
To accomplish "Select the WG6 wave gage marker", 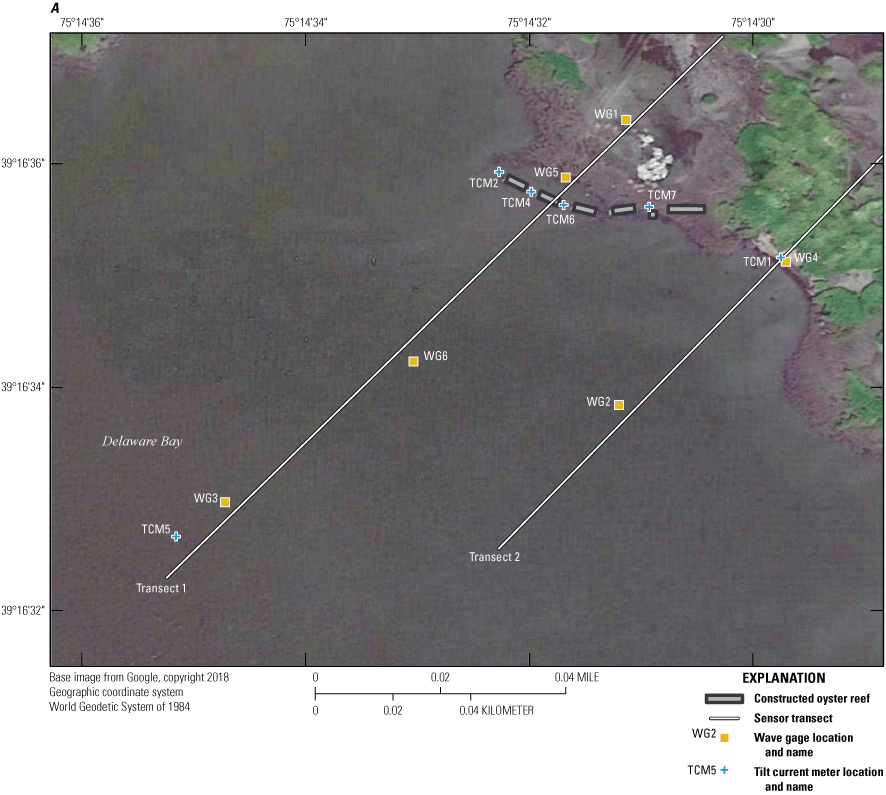I will 413,361.
